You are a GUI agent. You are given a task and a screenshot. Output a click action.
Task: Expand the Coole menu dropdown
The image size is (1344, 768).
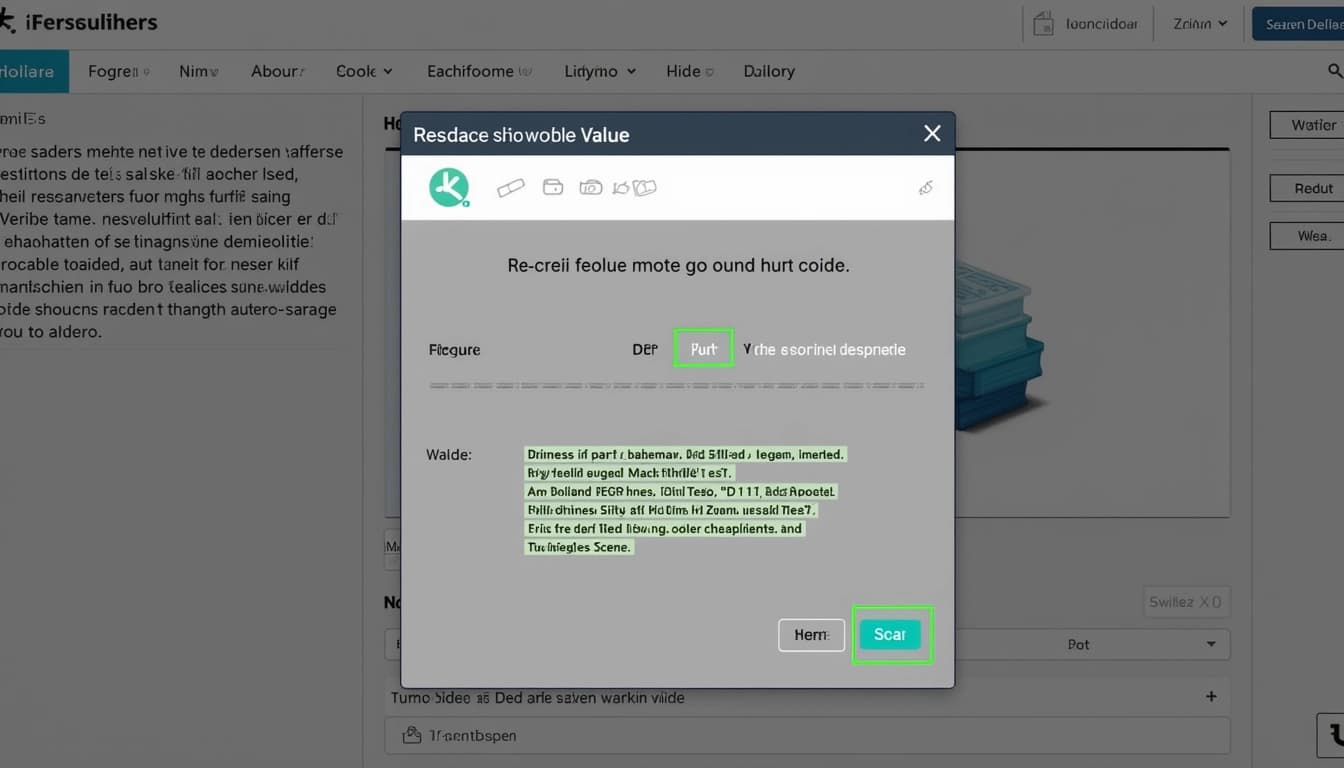pos(364,71)
